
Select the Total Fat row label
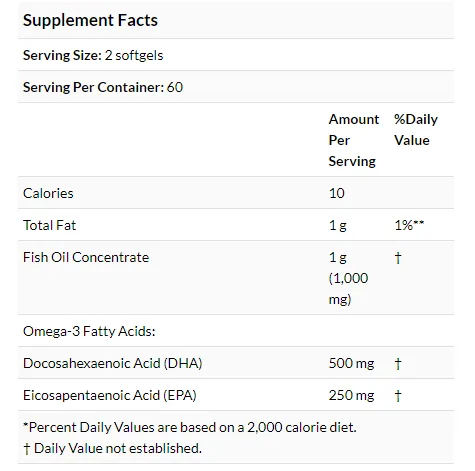coord(49,225)
